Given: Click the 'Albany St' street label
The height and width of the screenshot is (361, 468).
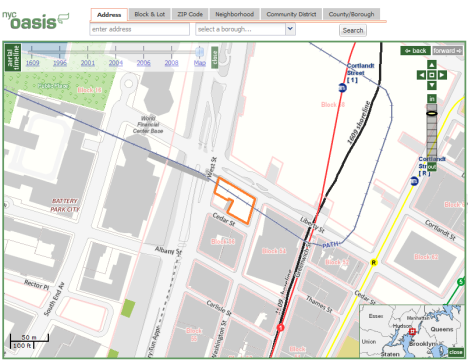Looking at the screenshot, I should coord(168,250).
